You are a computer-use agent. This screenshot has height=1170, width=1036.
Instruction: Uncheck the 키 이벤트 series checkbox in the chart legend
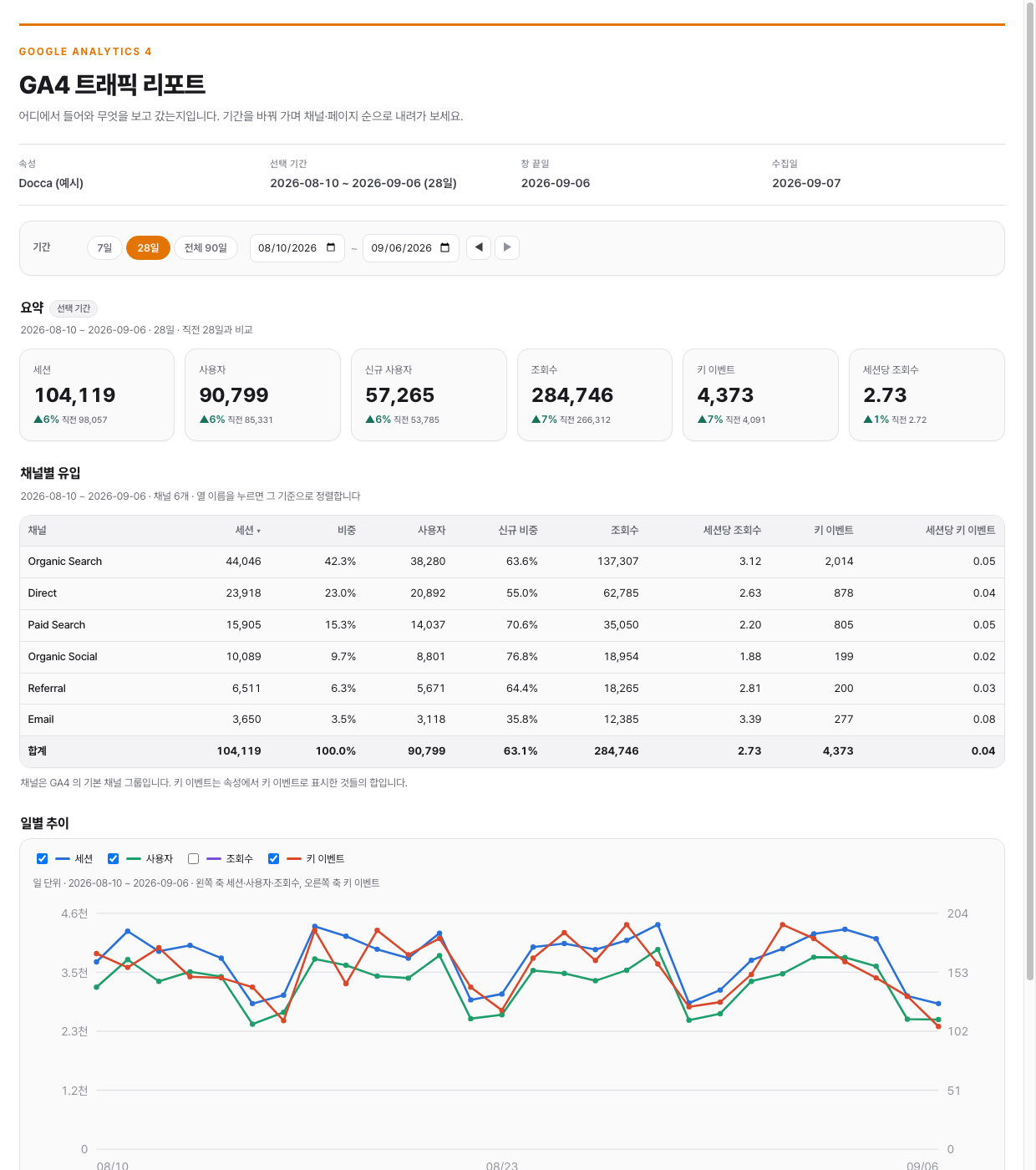273,858
